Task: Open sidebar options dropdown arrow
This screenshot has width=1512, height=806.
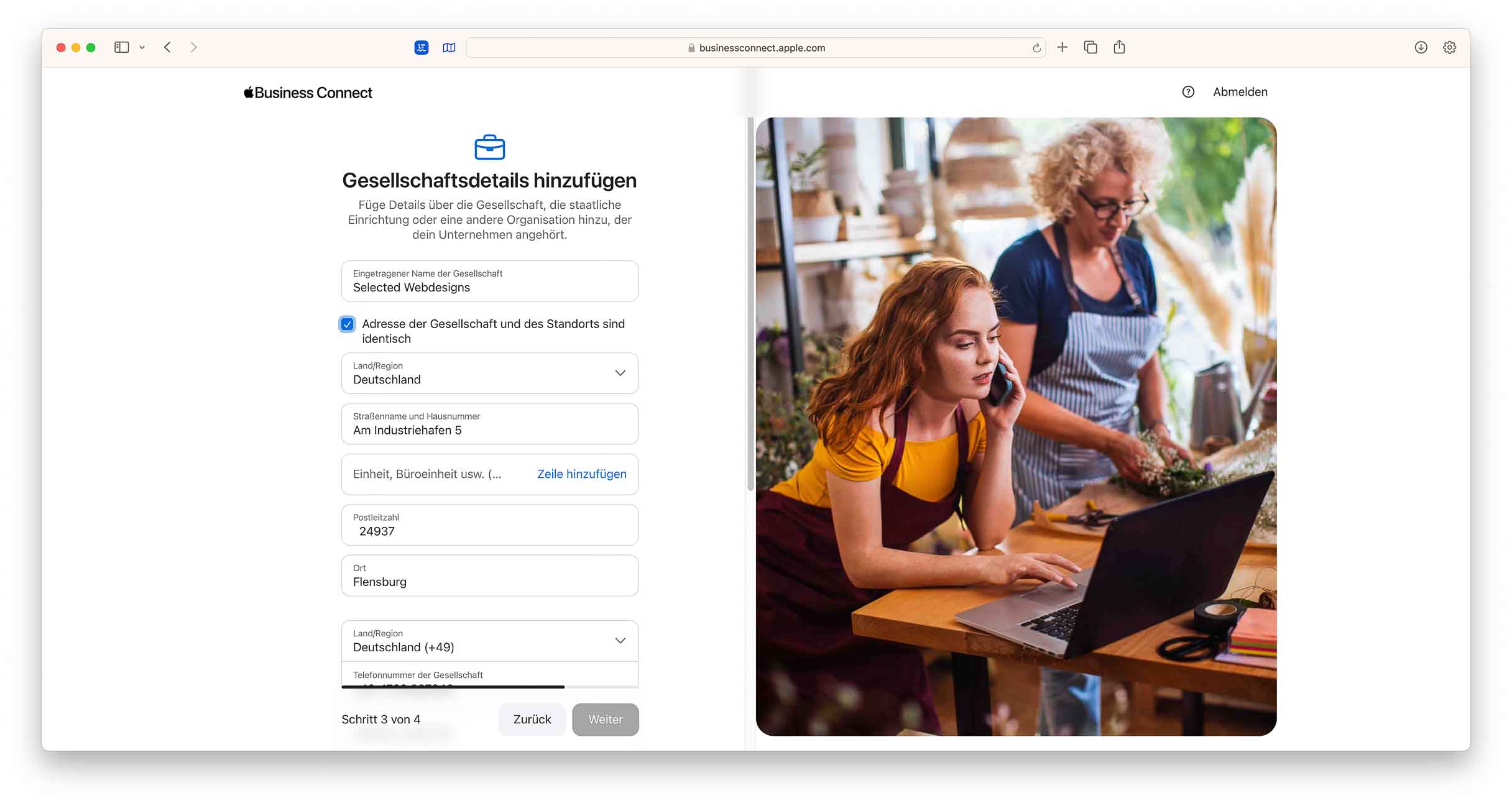Action: coord(142,47)
